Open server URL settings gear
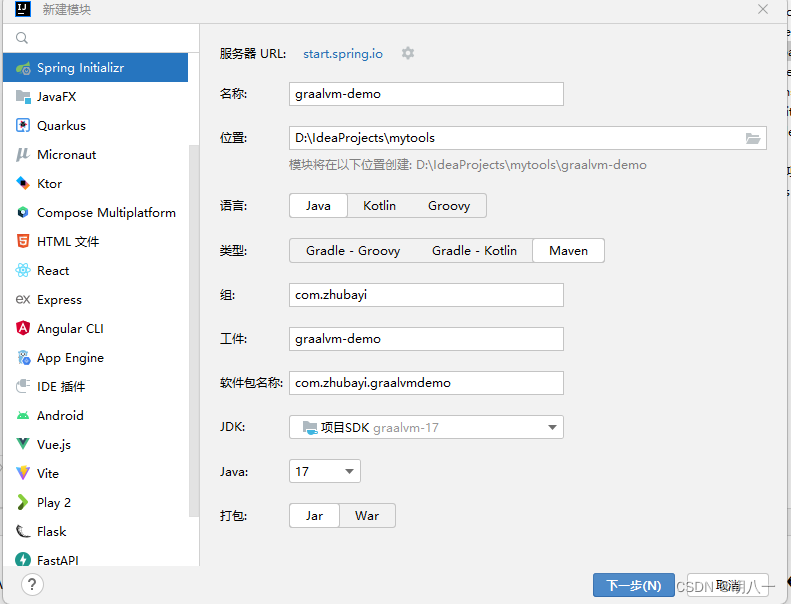 408,53
